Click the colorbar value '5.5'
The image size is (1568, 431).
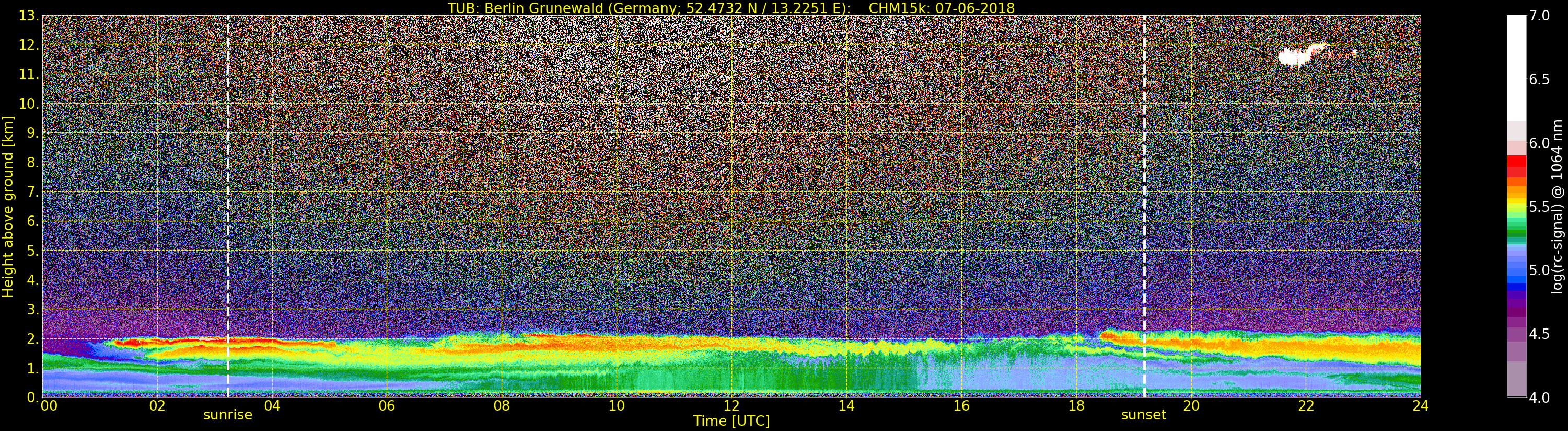point(1539,207)
